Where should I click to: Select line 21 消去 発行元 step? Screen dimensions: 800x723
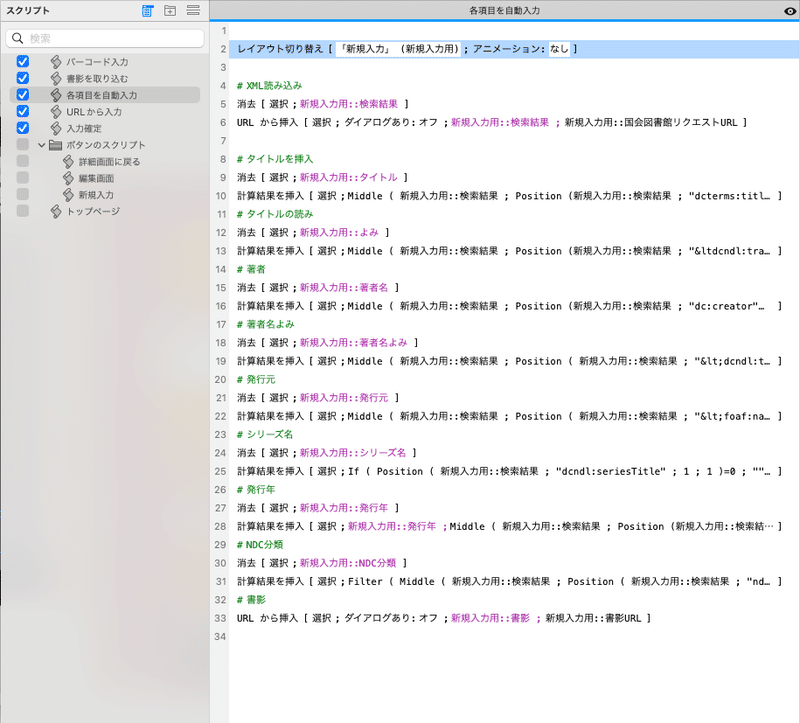pos(318,398)
